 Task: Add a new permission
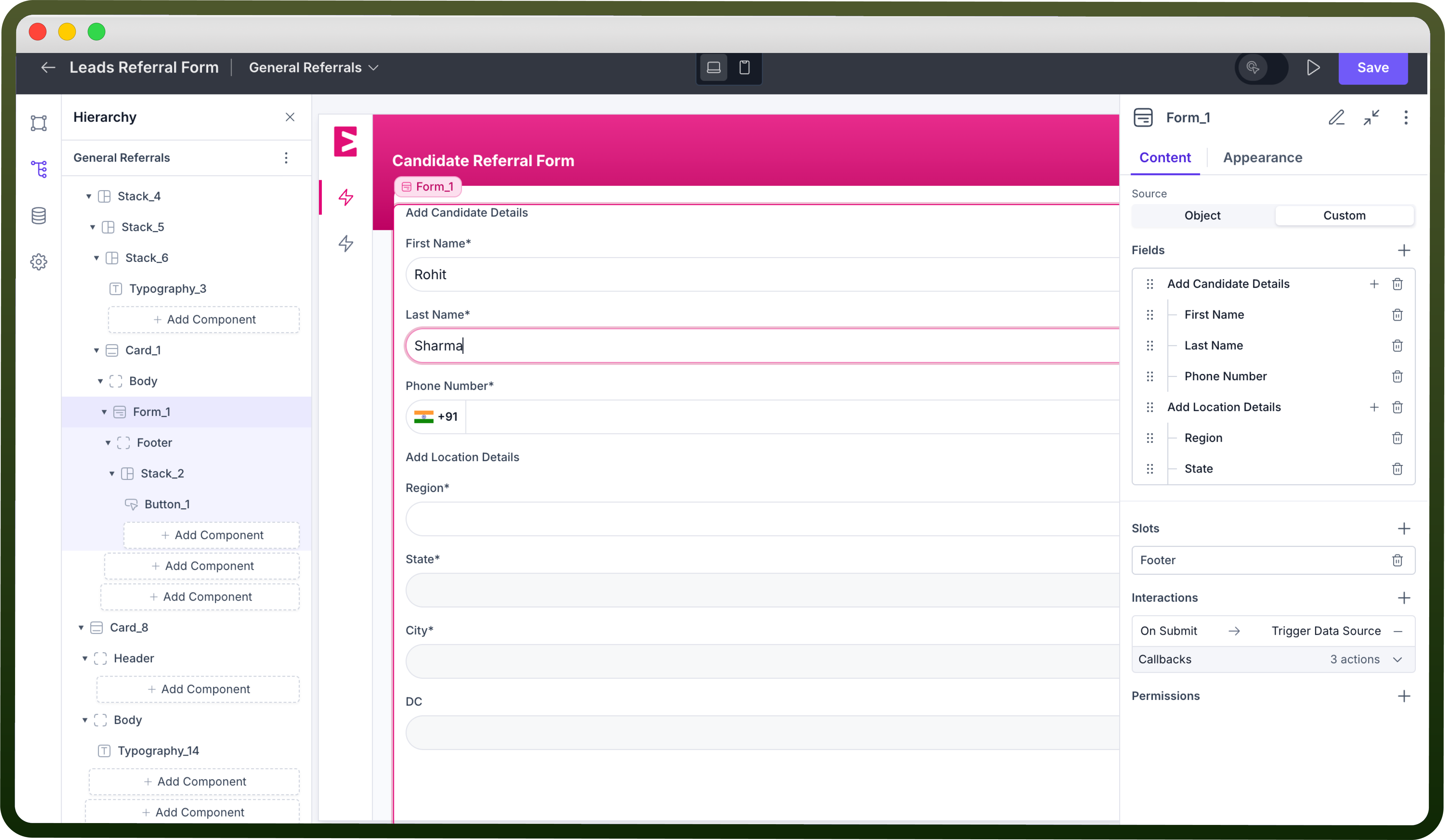click(1404, 696)
